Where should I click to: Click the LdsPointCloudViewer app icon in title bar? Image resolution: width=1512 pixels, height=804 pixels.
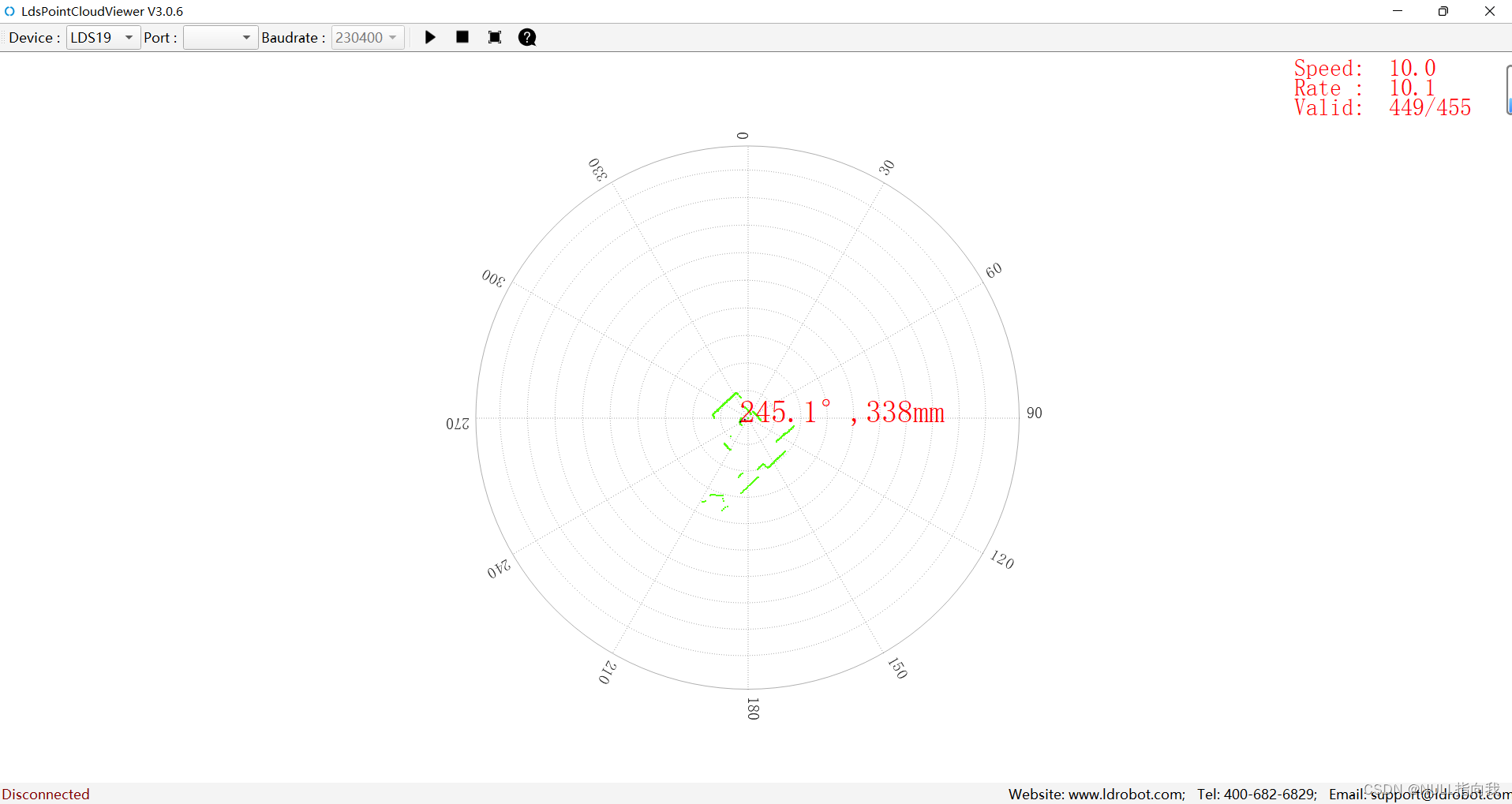click(9, 11)
